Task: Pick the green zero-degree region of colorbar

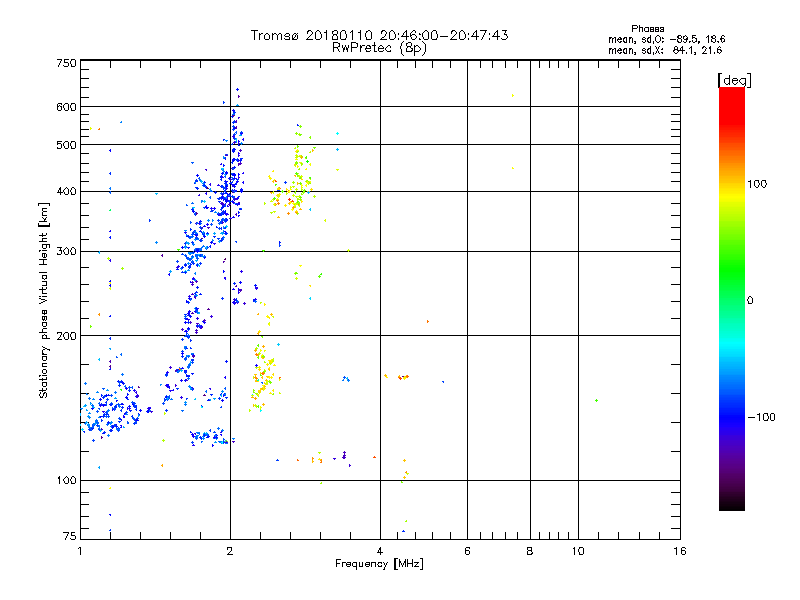Action: tap(732, 300)
